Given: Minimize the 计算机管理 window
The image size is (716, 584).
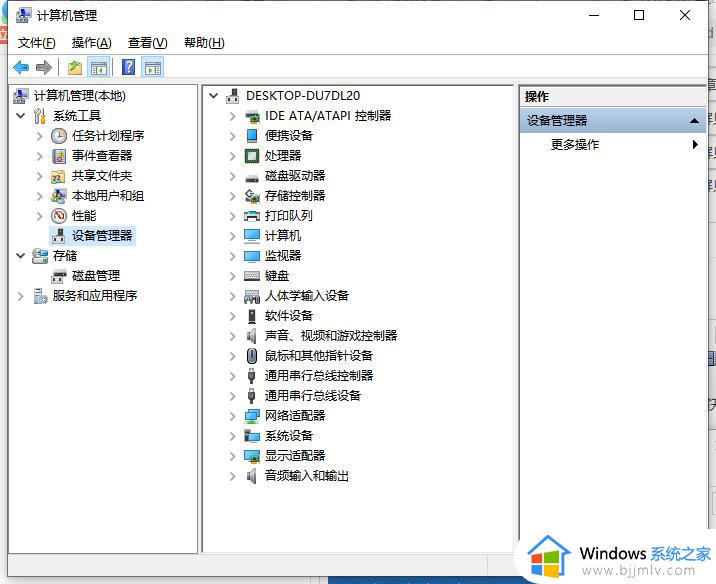Looking at the screenshot, I should coord(594,16).
